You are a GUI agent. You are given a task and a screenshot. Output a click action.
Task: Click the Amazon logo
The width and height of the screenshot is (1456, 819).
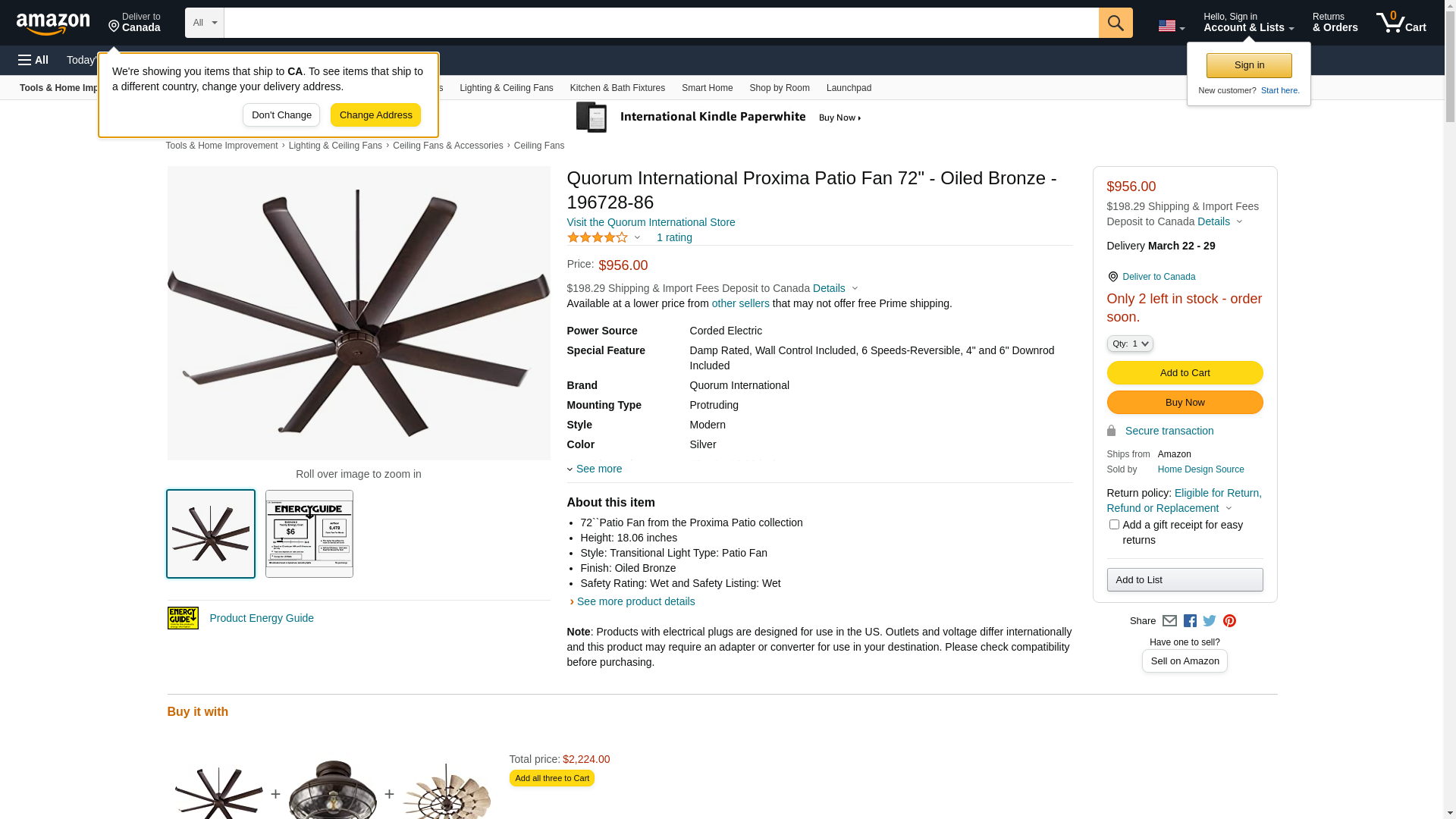click(x=53, y=24)
